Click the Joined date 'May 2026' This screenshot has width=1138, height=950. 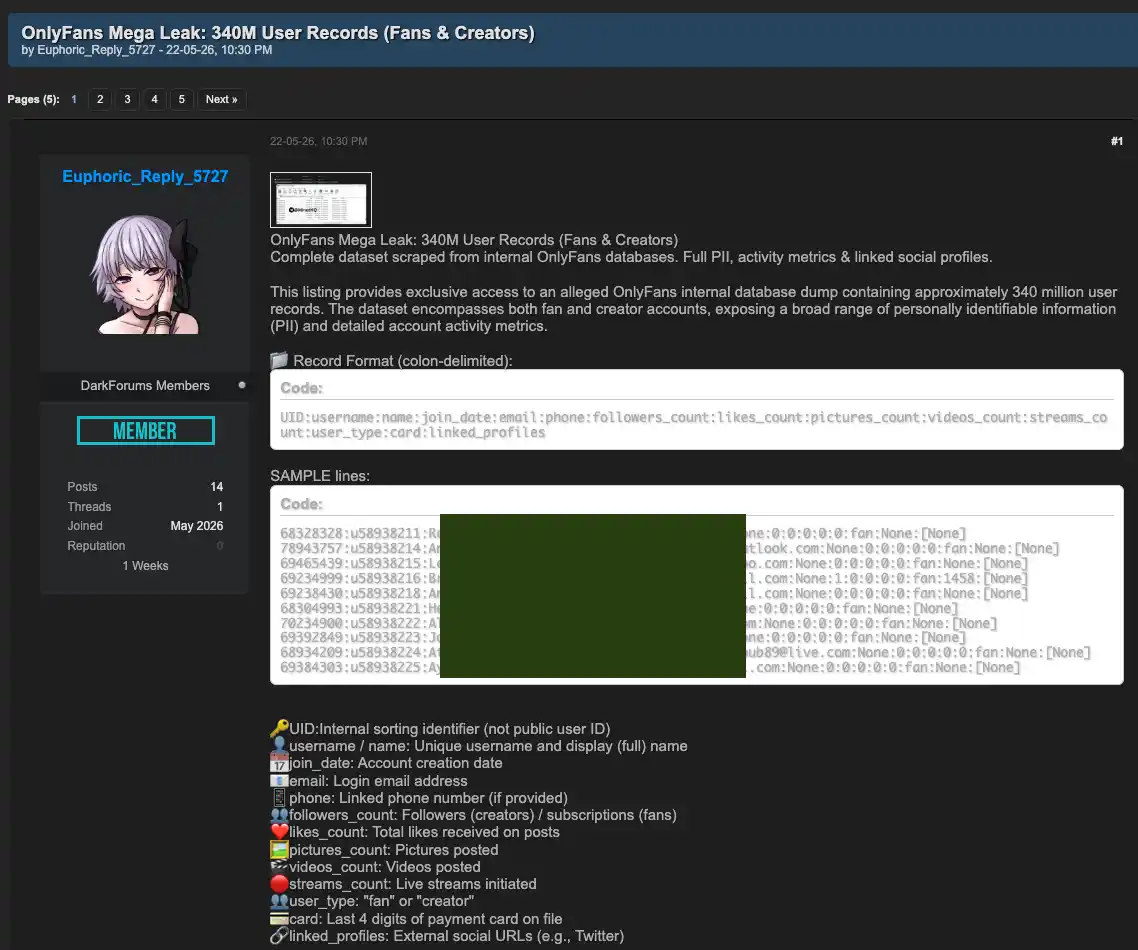[197, 525]
